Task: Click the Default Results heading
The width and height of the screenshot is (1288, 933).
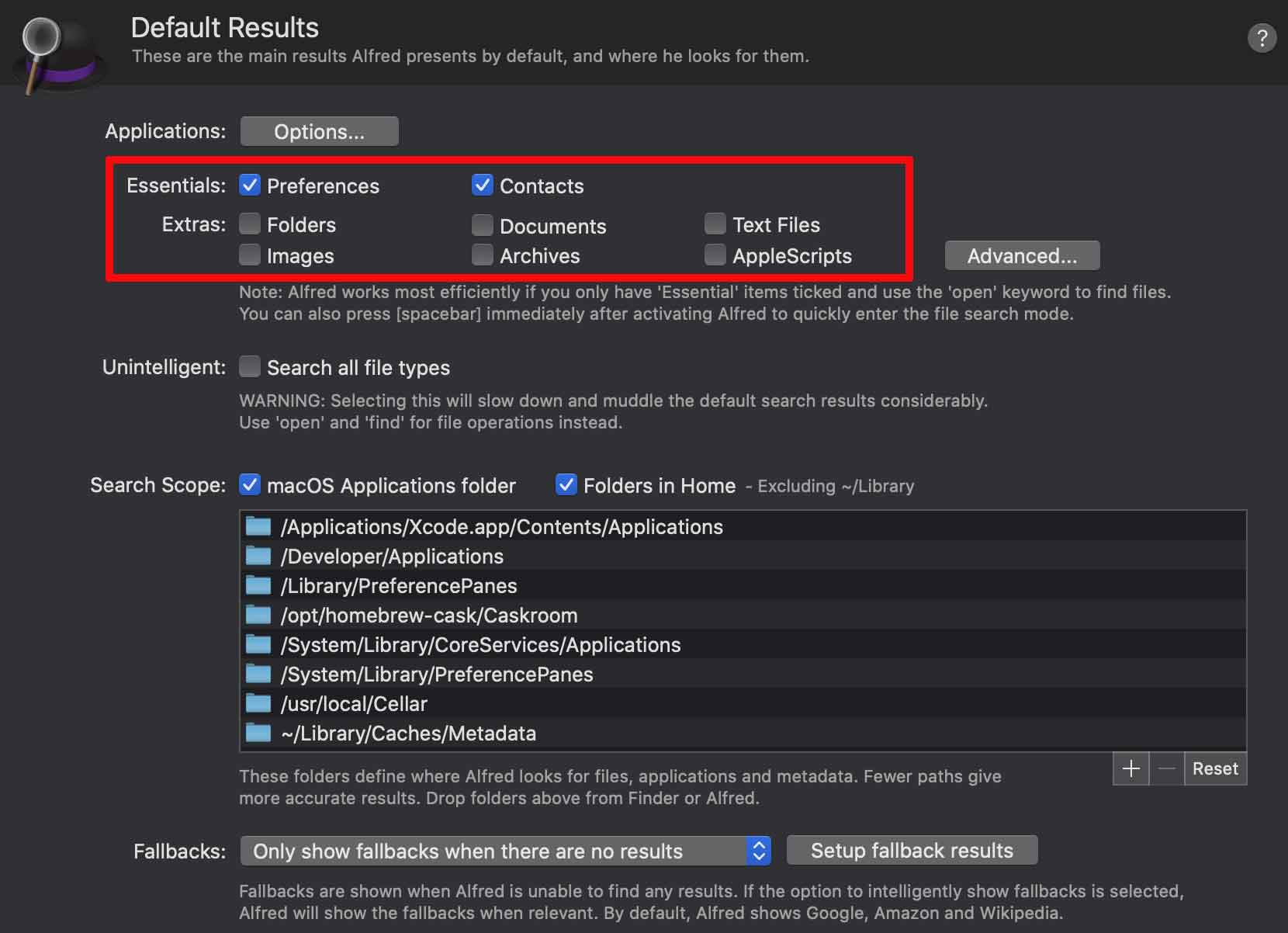Action: click(225, 28)
